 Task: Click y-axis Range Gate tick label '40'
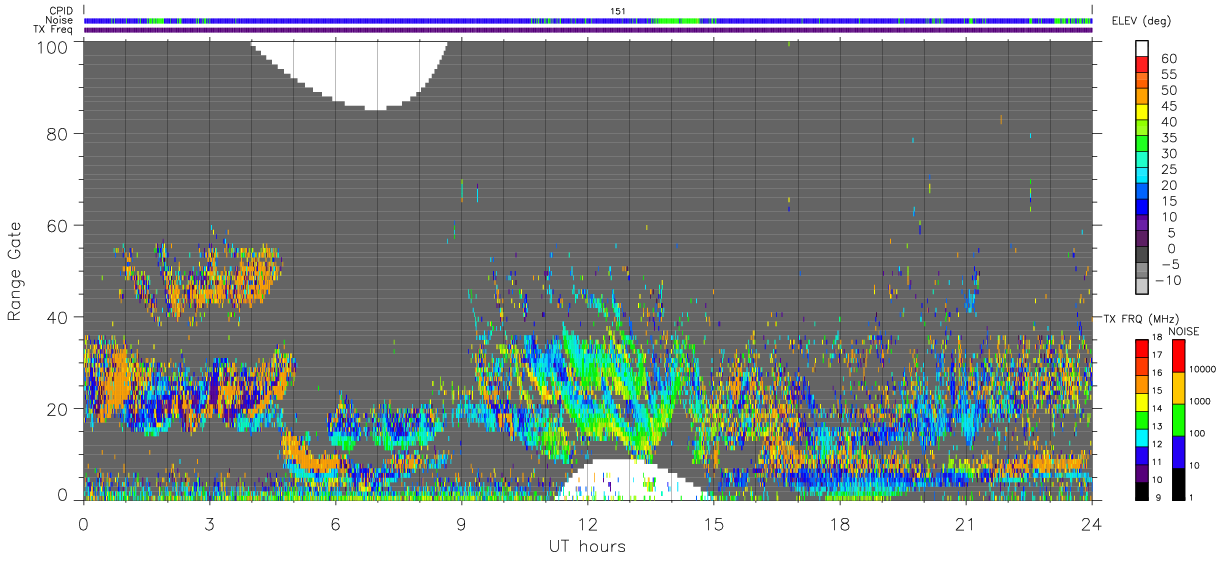pyautogui.click(x=57, y=317)
